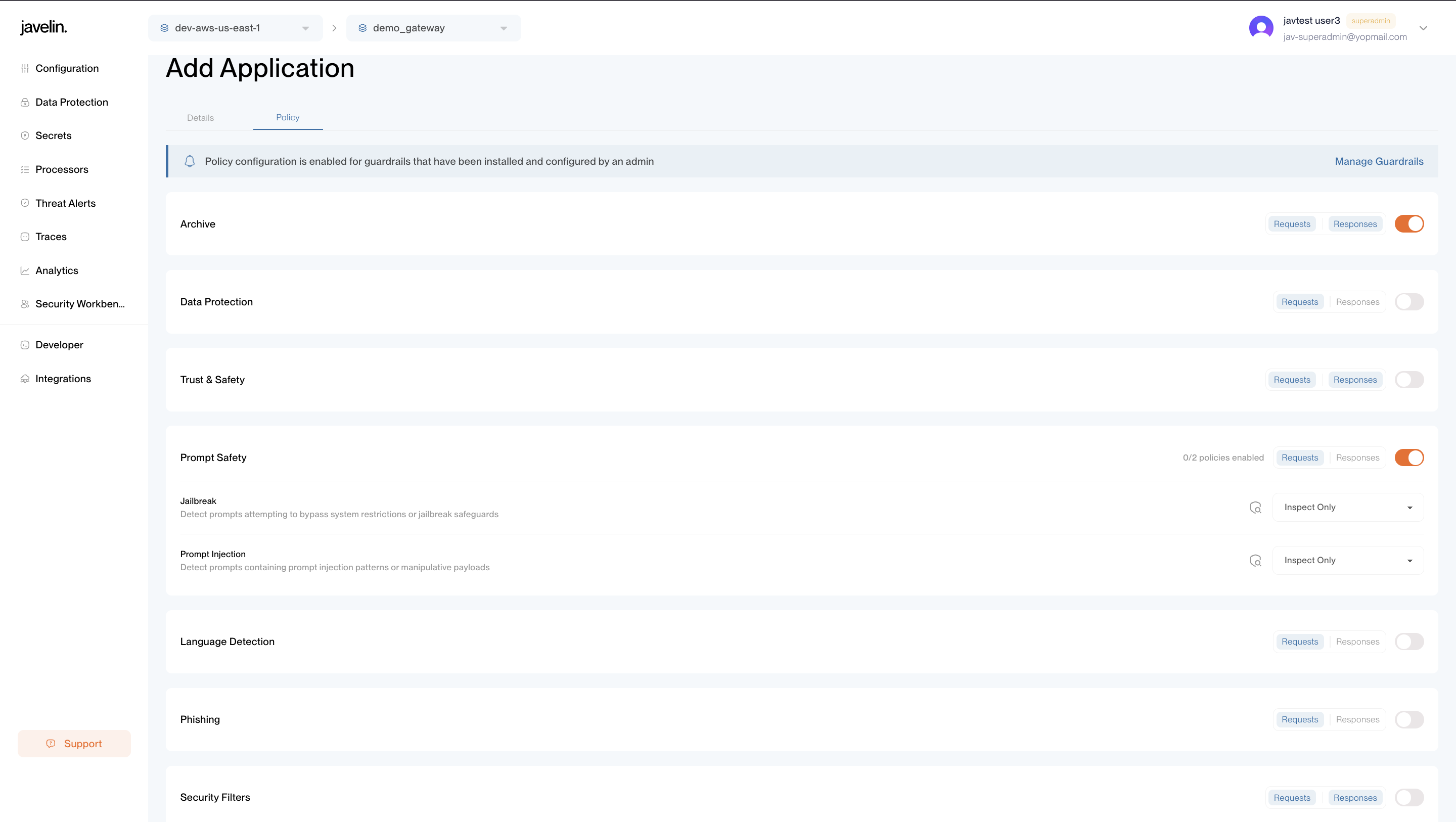The height and width of the screenshot is (822, 1456).
Task: Click the Support button
Action: 74,744
